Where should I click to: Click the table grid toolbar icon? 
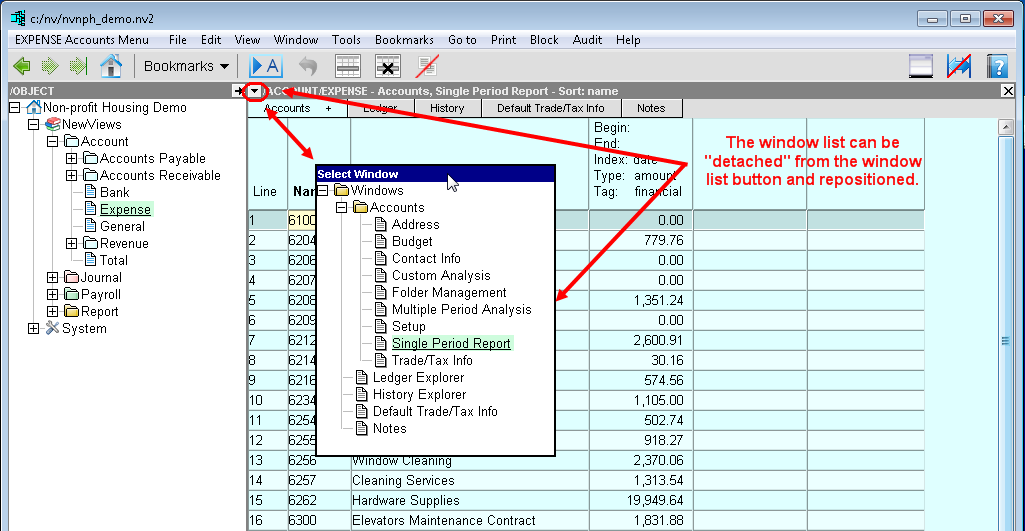pyautogui.click(x=347, y=67)
